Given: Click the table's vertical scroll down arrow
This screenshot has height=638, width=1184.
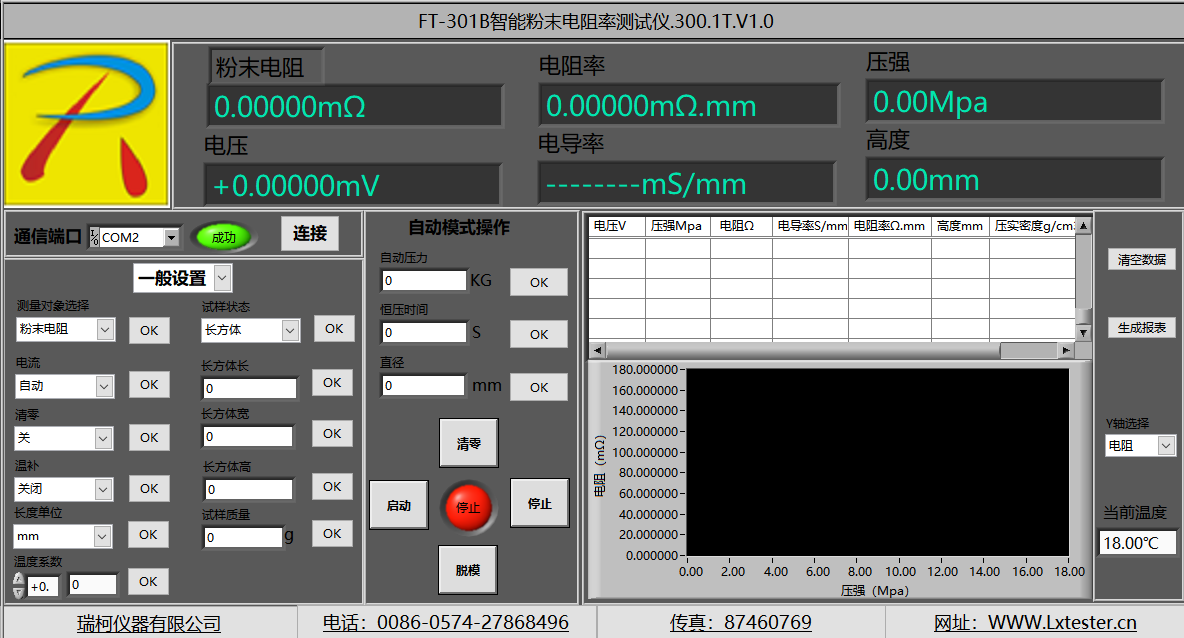Looking at the screenshot, I should [1083, 332].
